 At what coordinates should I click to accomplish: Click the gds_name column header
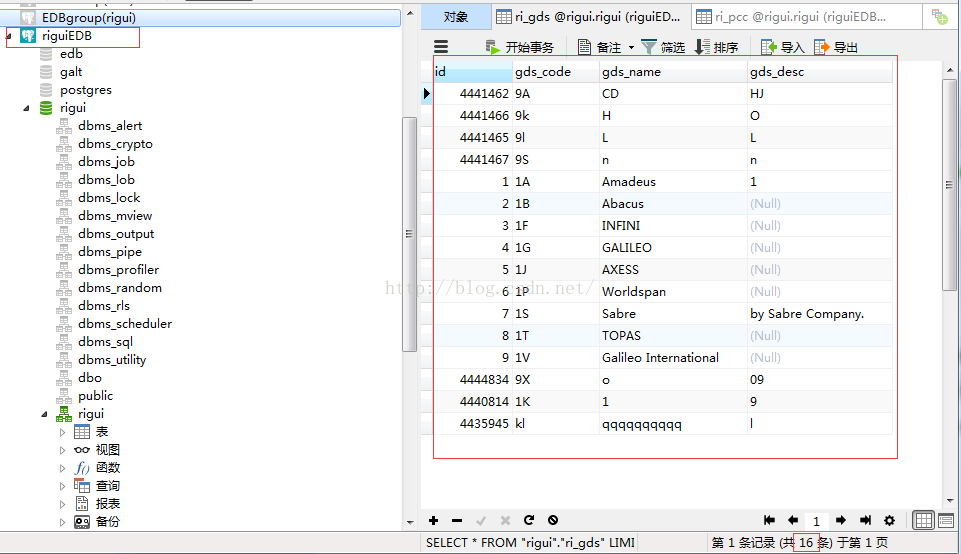(x=673, y=72)
